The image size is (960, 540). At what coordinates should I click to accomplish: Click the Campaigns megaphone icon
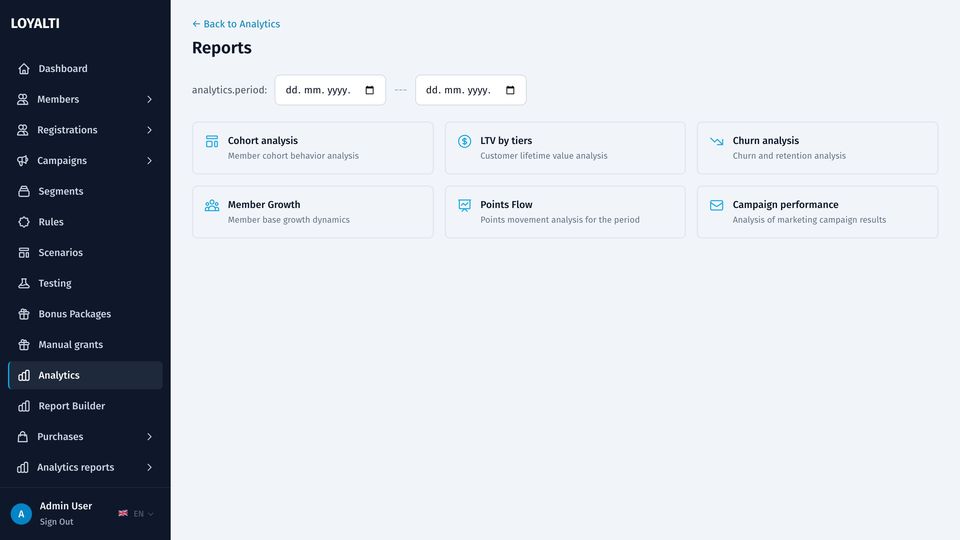(23, 160)
